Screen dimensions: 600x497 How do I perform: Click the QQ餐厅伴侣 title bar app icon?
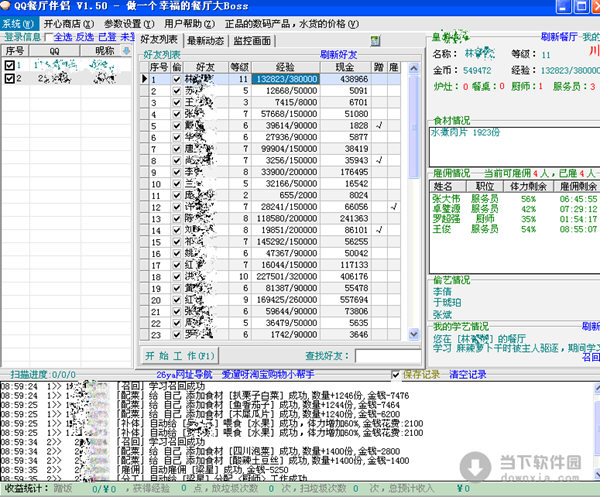(5, 6)
